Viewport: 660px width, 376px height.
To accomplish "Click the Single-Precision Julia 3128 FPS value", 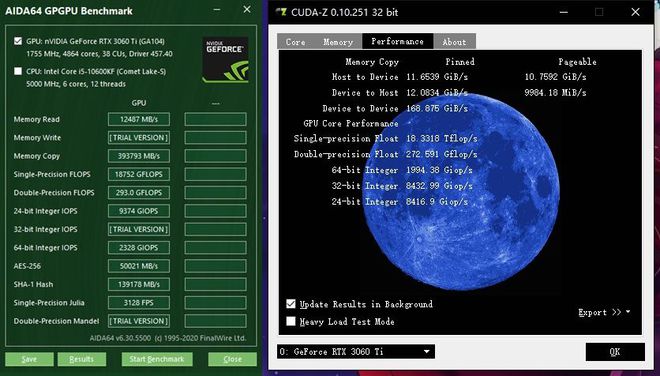I will tap(139, 303).
